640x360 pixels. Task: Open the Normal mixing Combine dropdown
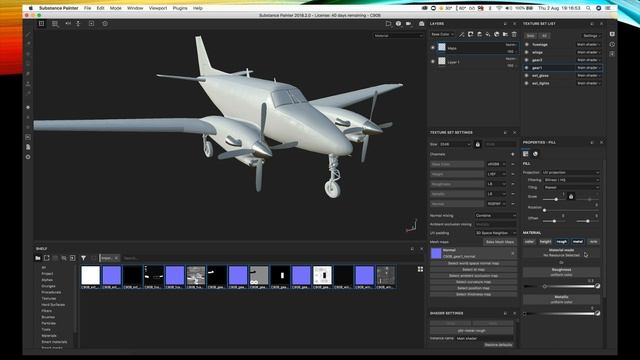click(495, 216)
